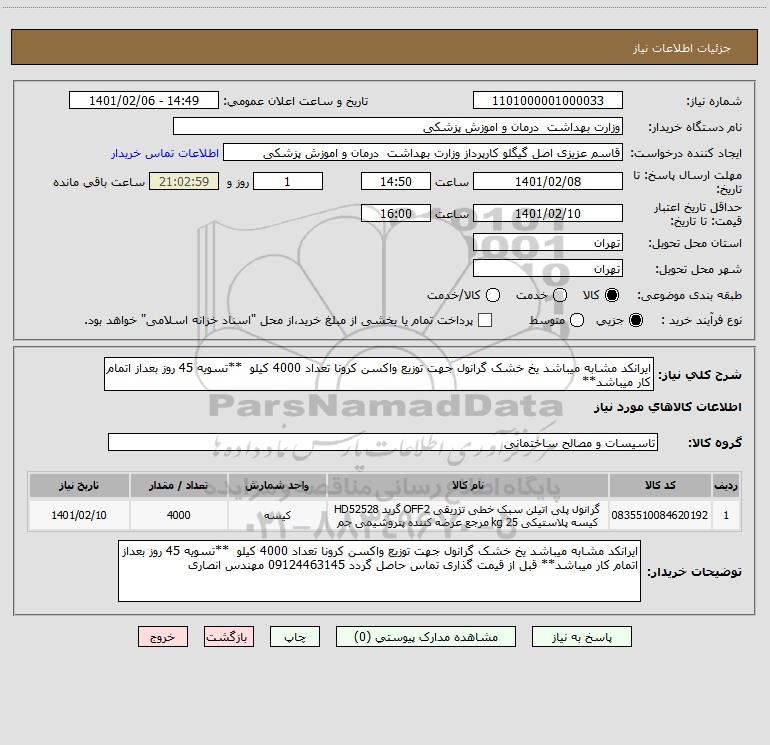This screenshot has height=745, width=770.
Task: Click the ردیف column header
Action: pyautogui.click(x=726, y=485)
